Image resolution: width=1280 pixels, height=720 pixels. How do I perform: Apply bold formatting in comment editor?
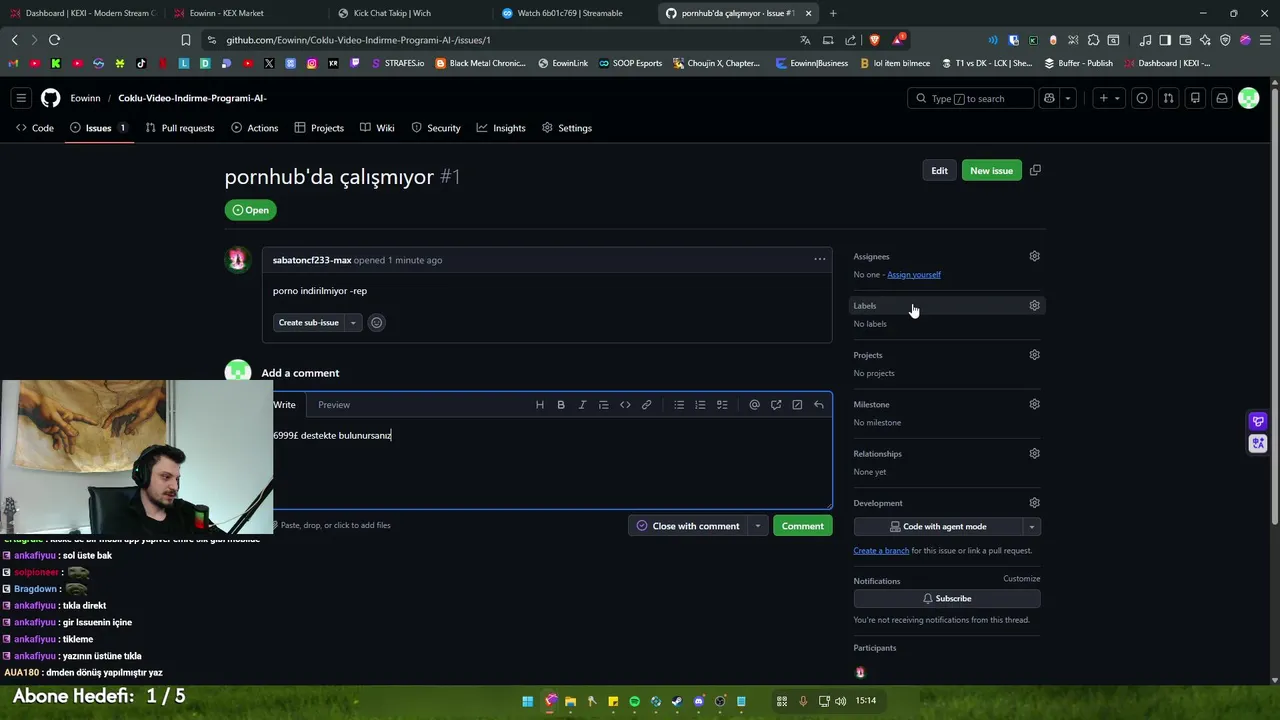pyautogui.click(x=561, y=405)
